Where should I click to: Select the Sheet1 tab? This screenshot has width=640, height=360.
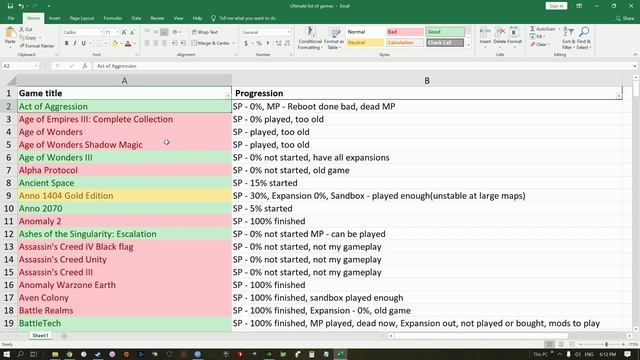(40, 336)
